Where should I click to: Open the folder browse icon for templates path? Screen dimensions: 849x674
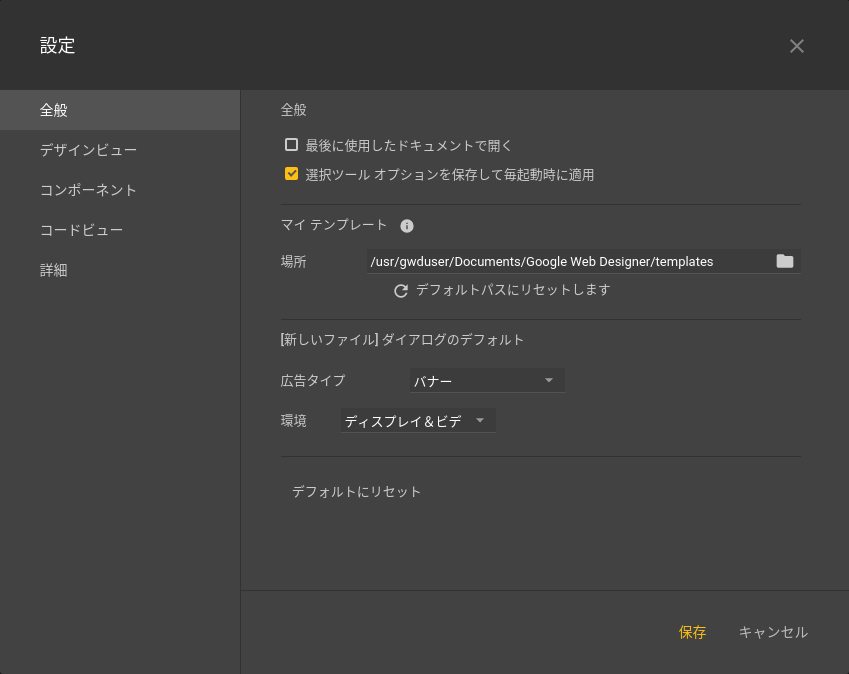click(785, 261)
